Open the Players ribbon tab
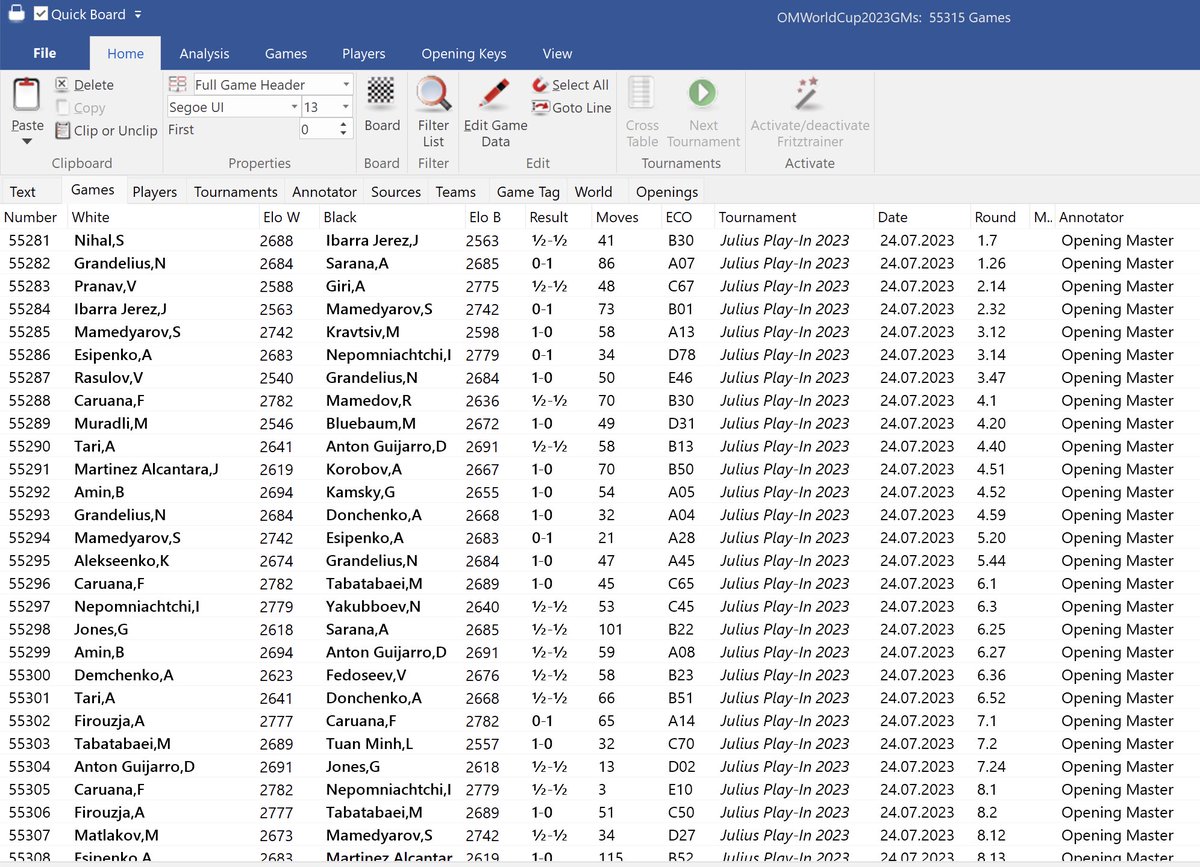1200x867 pixels. tap(364, 54)
